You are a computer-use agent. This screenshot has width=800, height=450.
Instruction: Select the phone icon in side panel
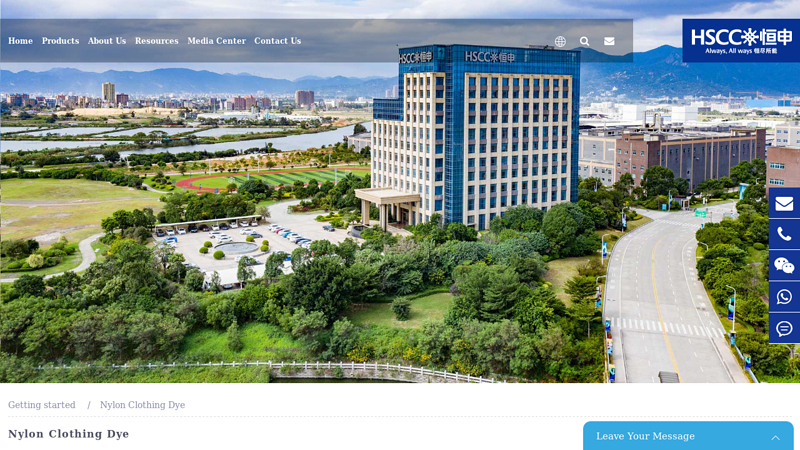(x=784, y=234)
